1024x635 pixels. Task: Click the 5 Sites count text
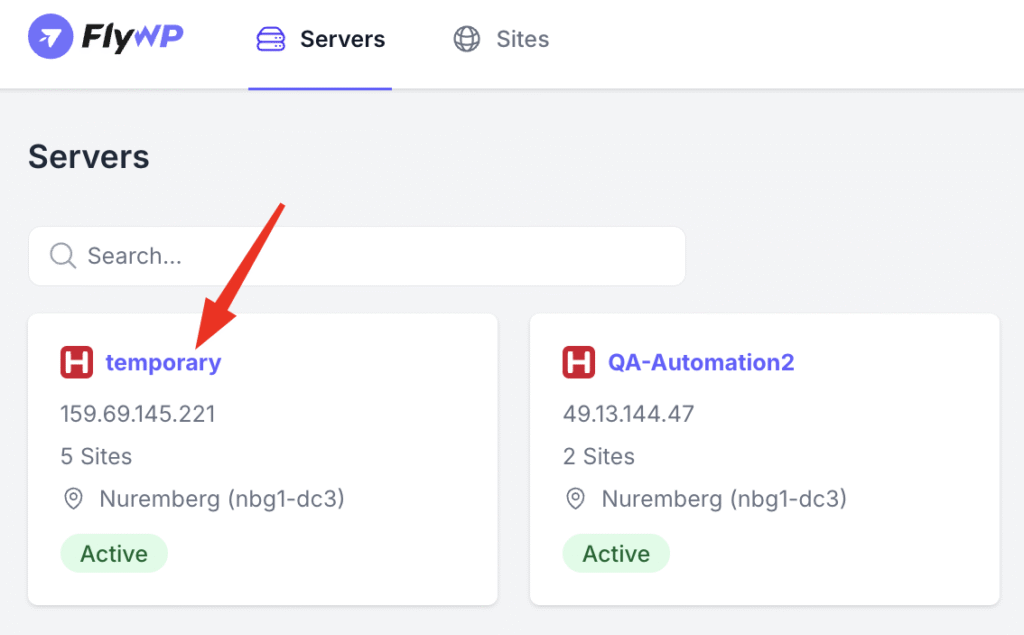click(x=96, y=456)
